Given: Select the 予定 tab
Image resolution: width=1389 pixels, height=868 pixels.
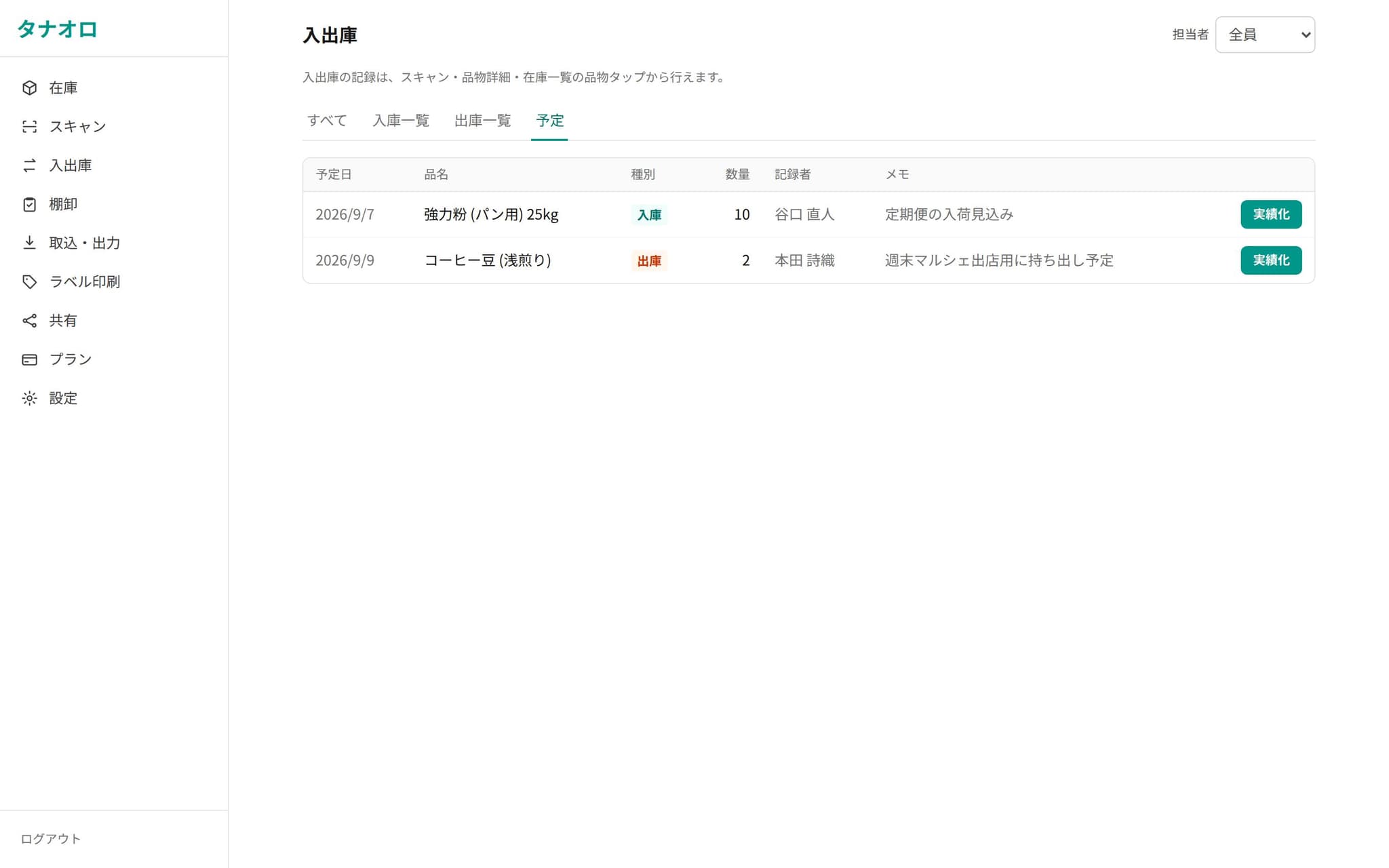Looking at the screenshot, I should (x=549, y=121).
